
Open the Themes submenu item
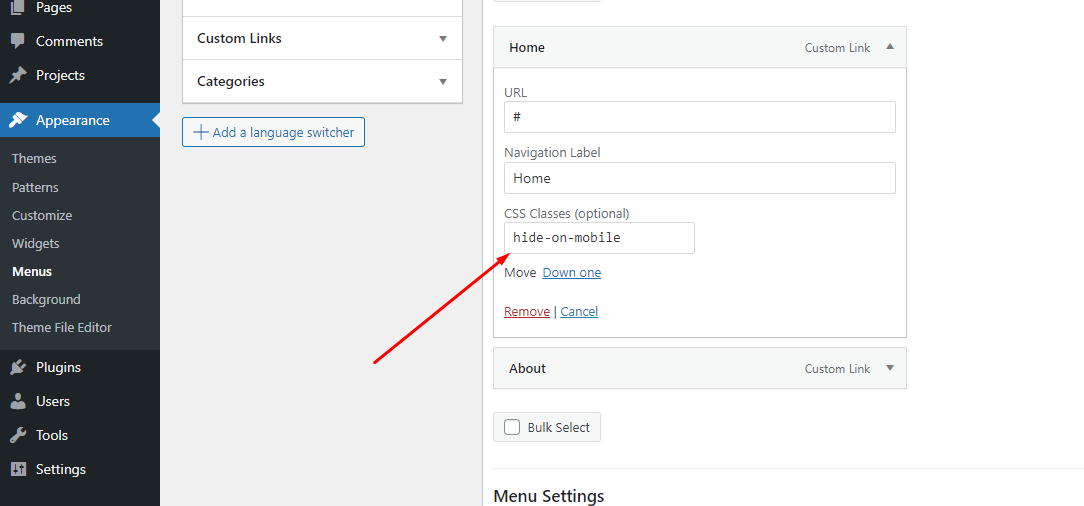coord(35,158)
